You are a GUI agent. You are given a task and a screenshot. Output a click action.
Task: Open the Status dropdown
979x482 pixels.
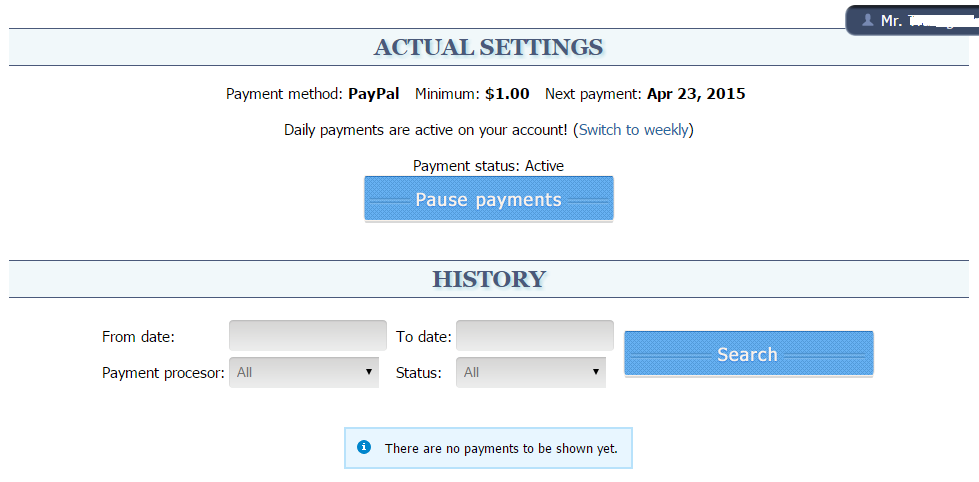coord(531,372)
